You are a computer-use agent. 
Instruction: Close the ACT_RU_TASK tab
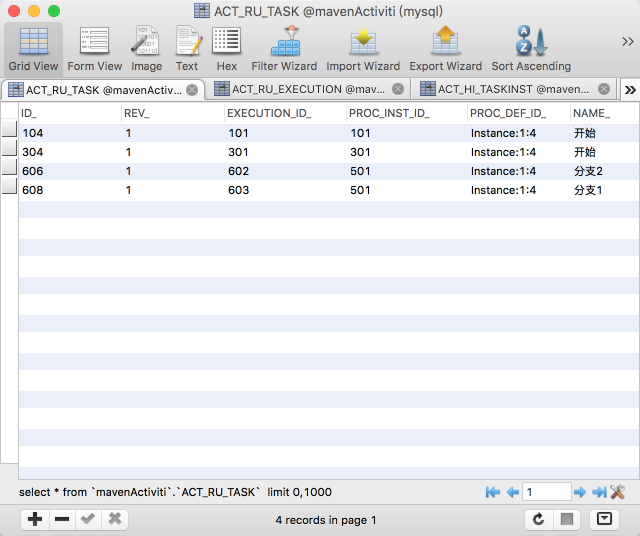[x=192, y=89]
